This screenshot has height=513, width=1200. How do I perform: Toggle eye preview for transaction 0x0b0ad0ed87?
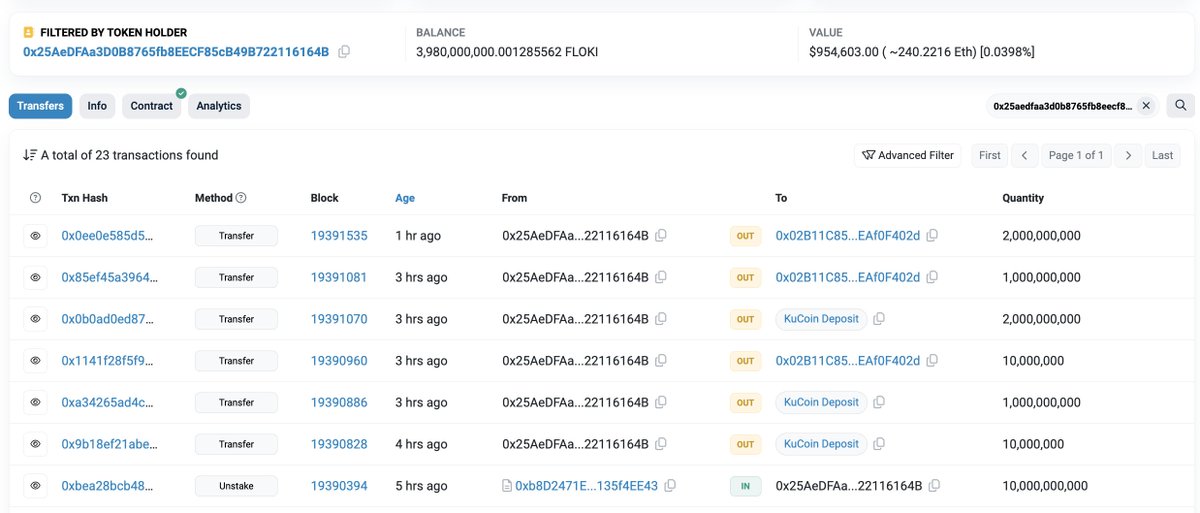click(35, 319)
